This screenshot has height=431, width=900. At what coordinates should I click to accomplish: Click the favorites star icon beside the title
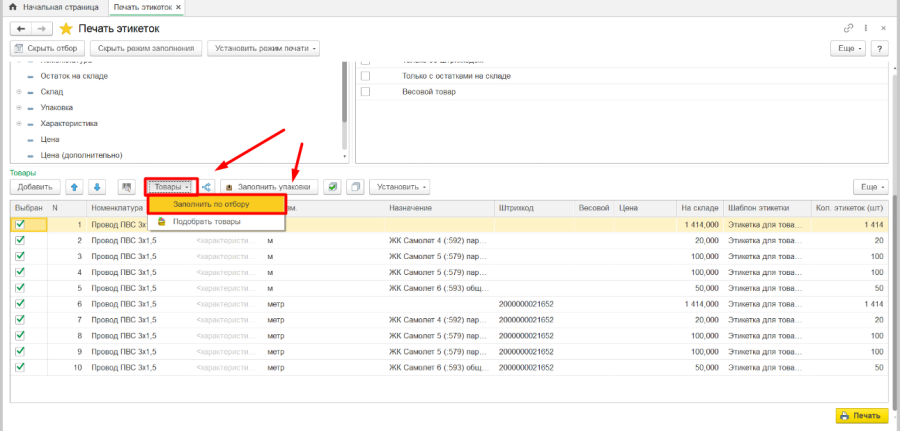[66, 28]
